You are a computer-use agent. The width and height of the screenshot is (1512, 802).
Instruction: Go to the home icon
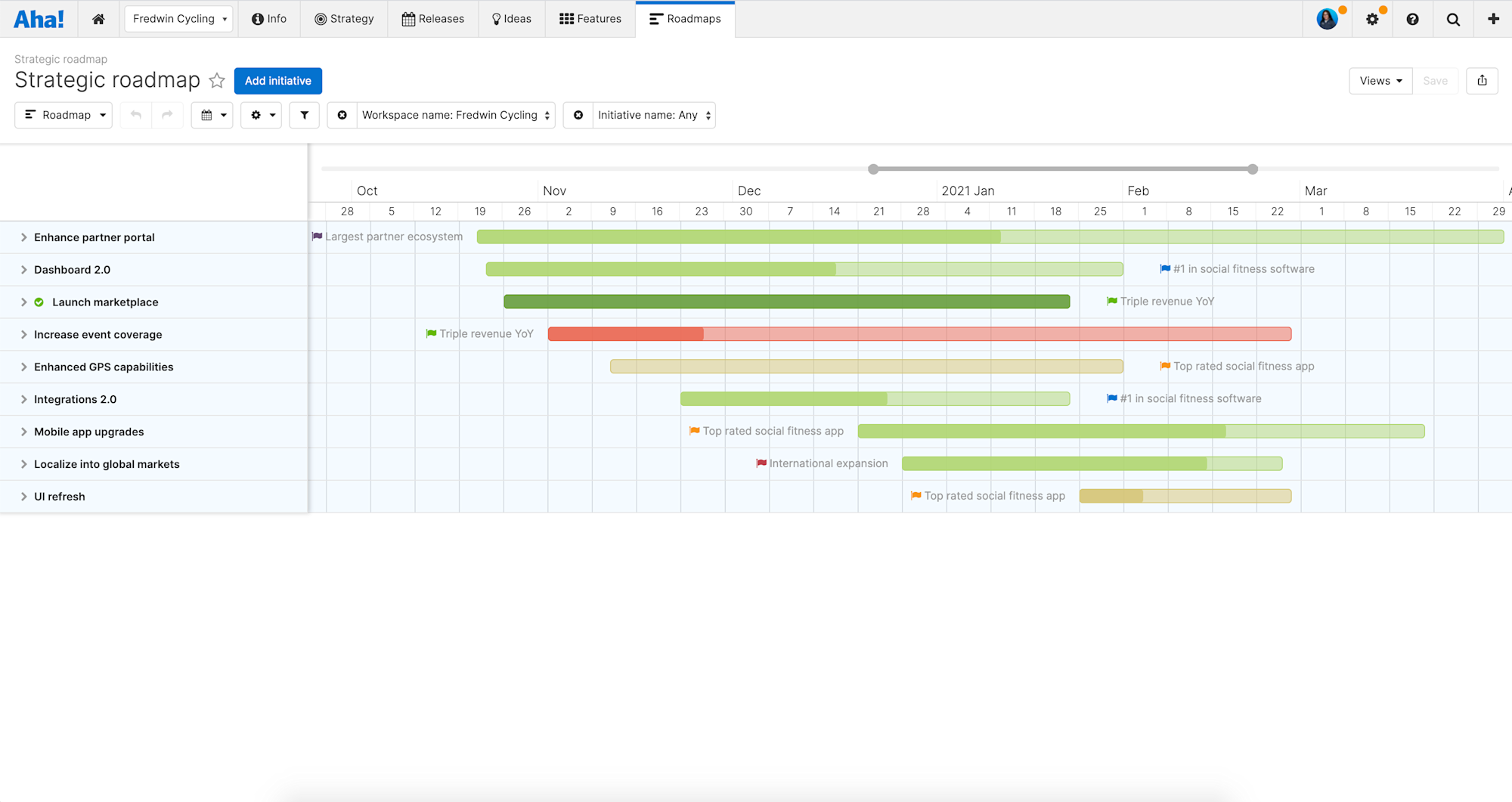[x=98, y=19]
